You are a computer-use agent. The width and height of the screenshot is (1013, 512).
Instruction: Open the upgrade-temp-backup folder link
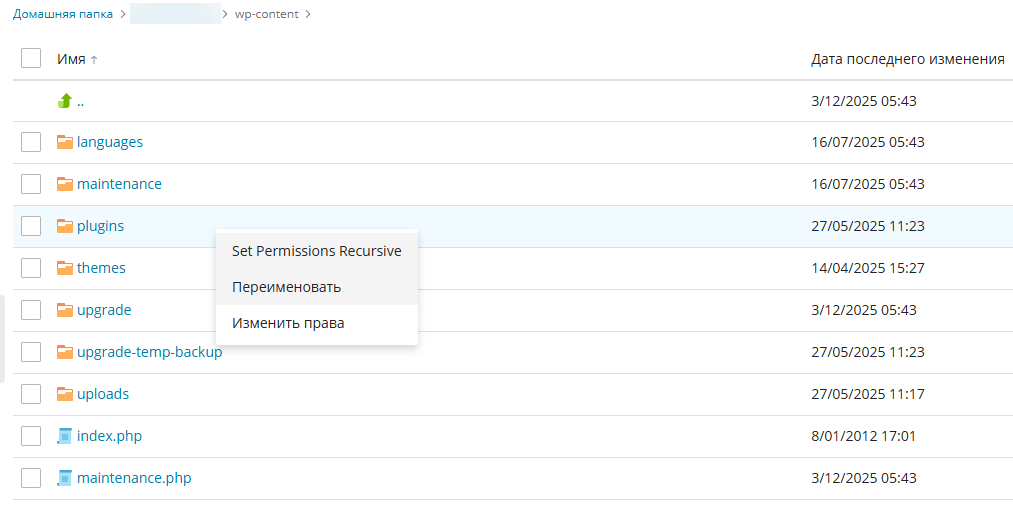tap(149, 352)
